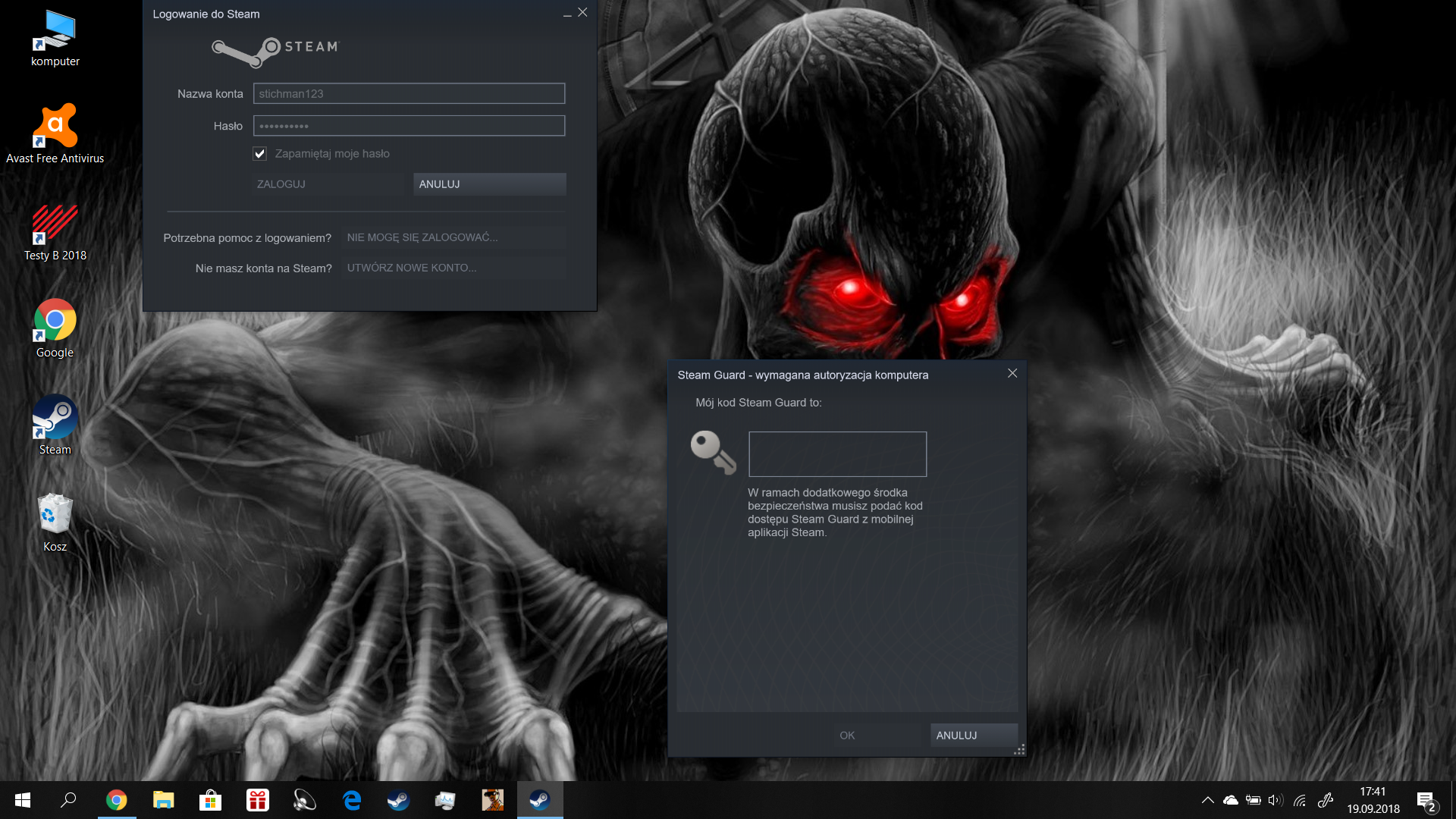The height and width of the screenshot is (819, 1456).
Task: Open File Explorer from the taskbar
Action: tap(164, 800)
